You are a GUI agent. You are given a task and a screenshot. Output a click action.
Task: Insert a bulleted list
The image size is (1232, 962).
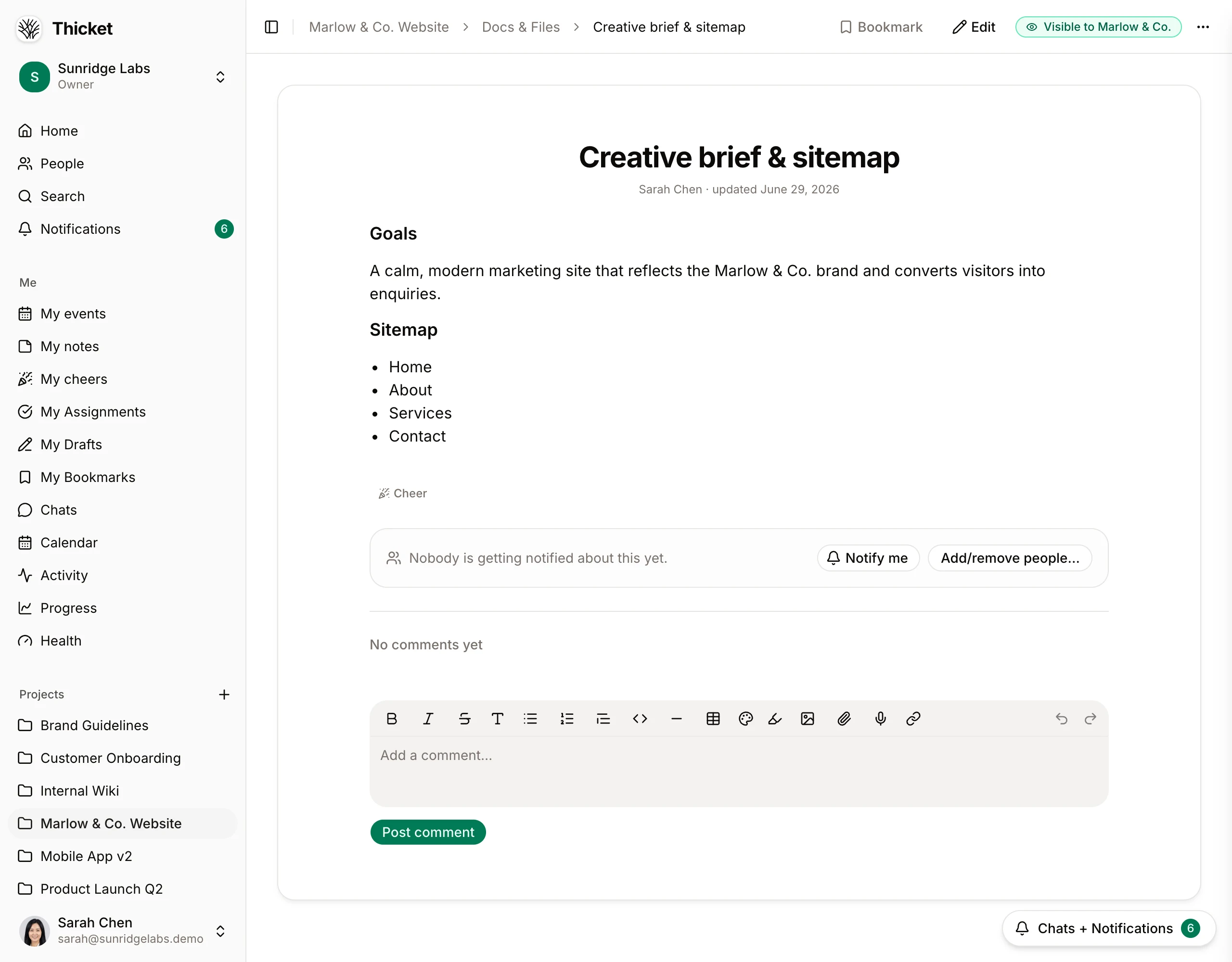(530, 719)
